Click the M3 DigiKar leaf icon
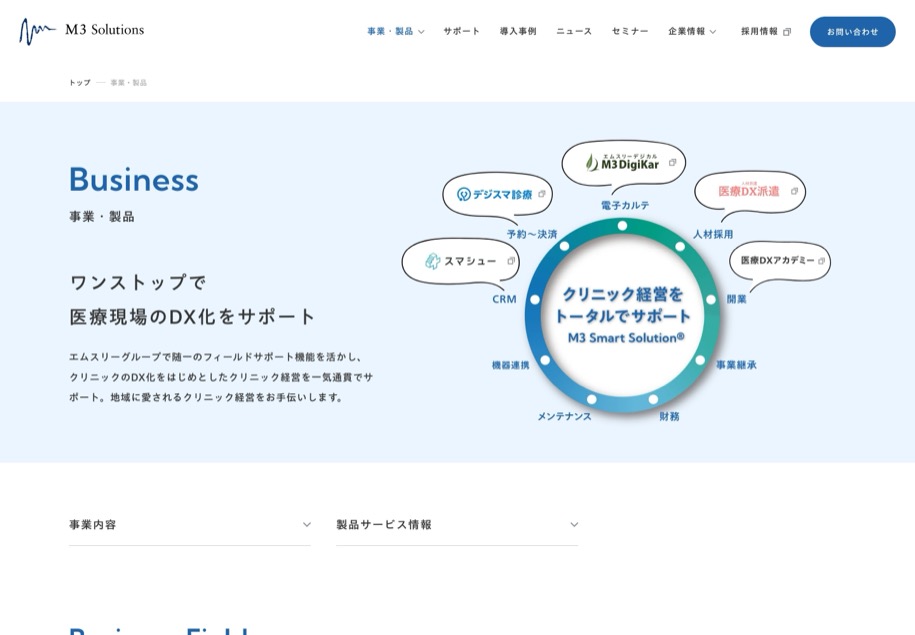 point(592,162)
